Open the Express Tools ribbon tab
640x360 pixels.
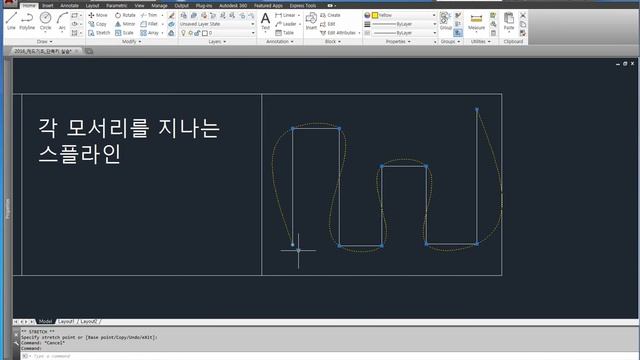point(302,6)
